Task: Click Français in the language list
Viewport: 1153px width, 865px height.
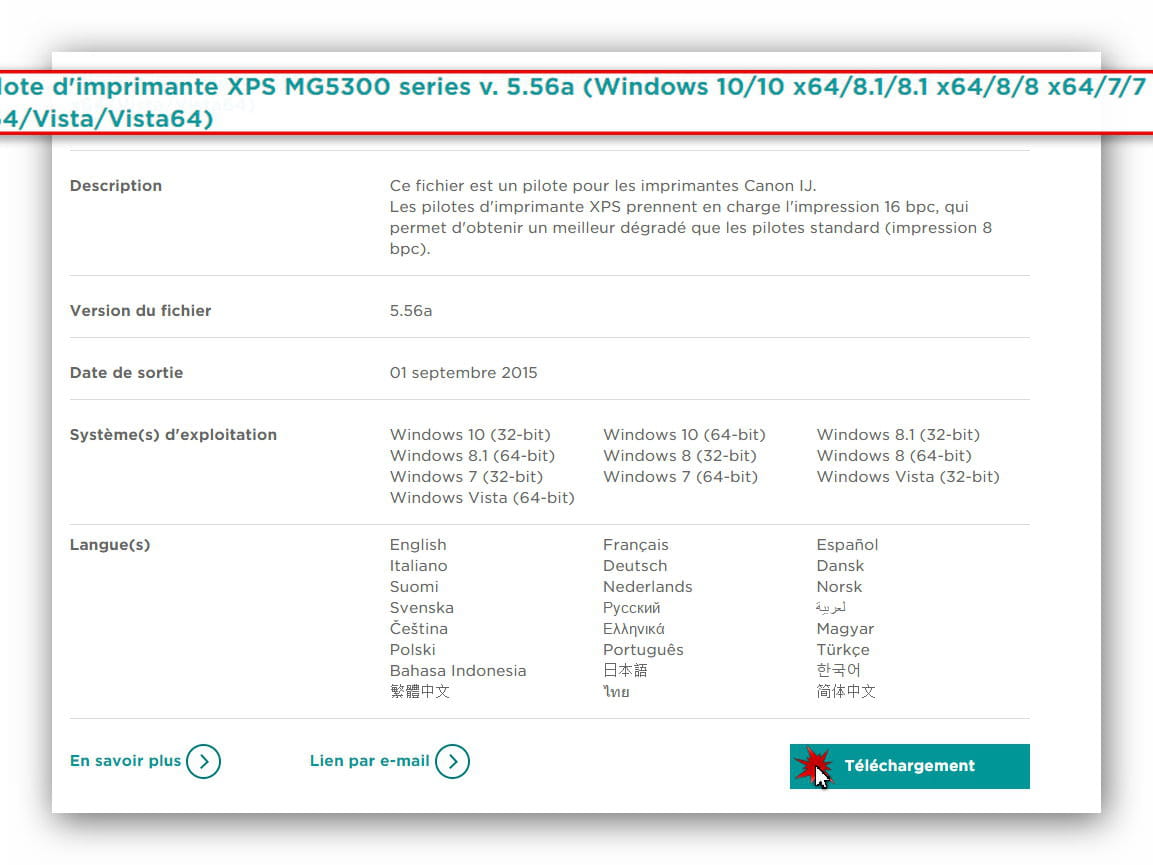Action: pyautogui.click(x=635, y=545)
